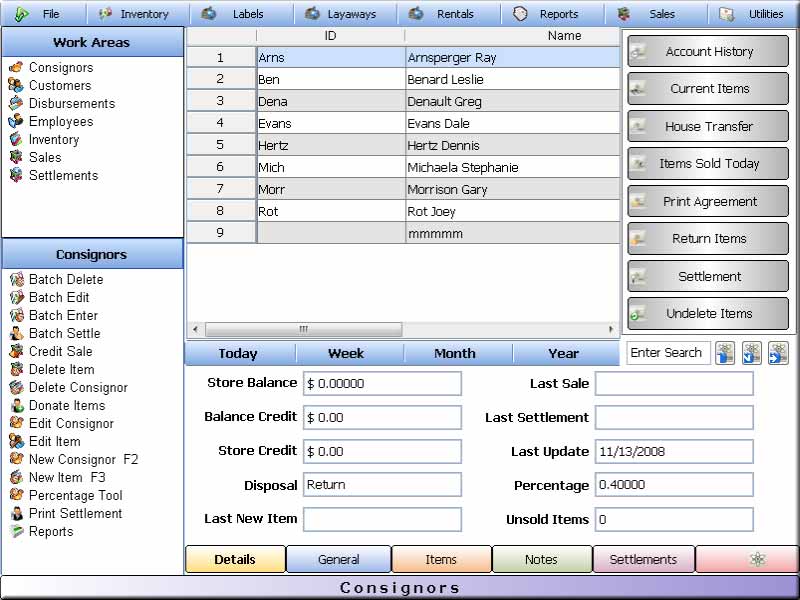This screenshot has width=800, height=600.
Task: Click the horizontal scrollbar thumb under the grid
Action: click(304, 329)
